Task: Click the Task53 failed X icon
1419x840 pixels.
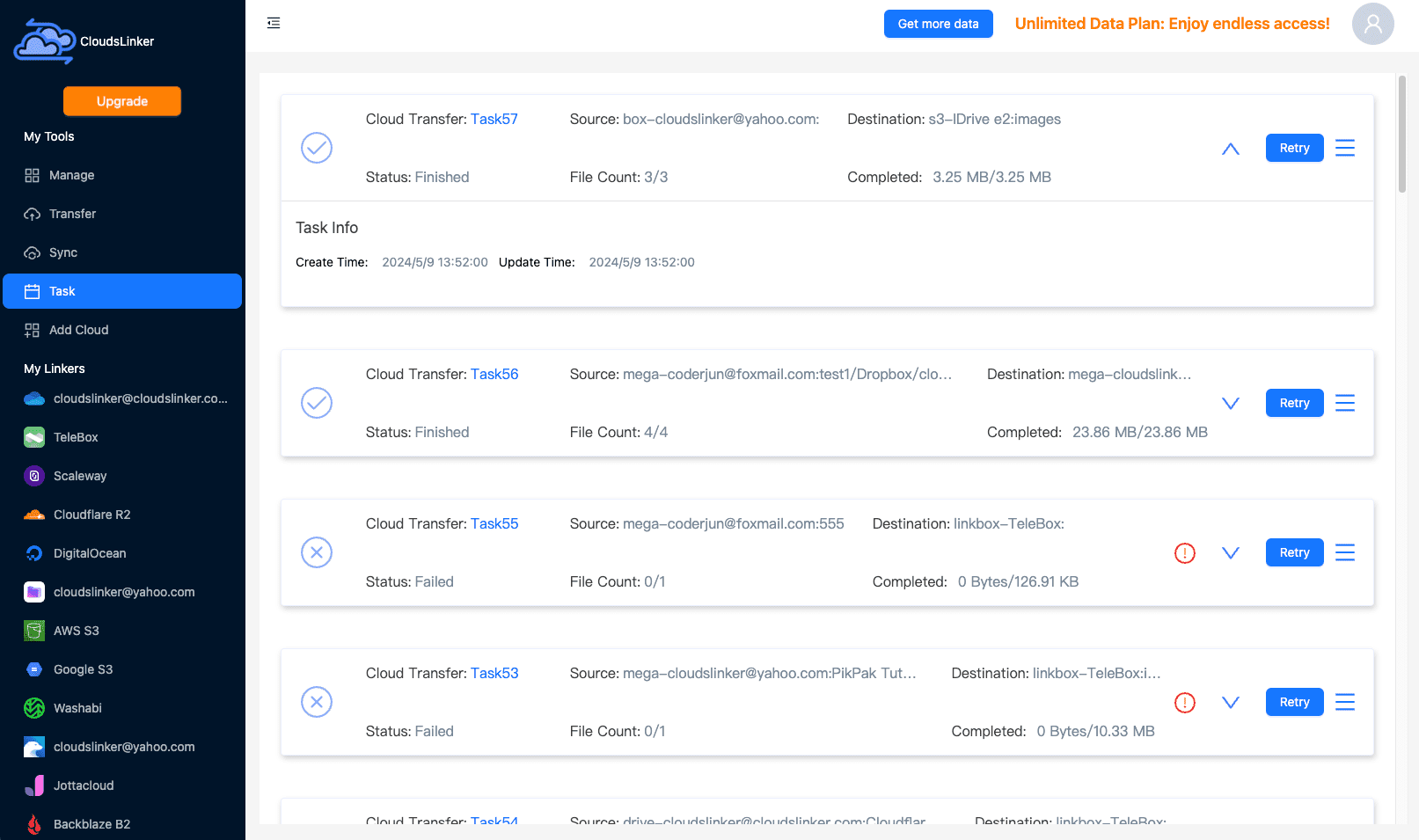Action: coord(317,702)
